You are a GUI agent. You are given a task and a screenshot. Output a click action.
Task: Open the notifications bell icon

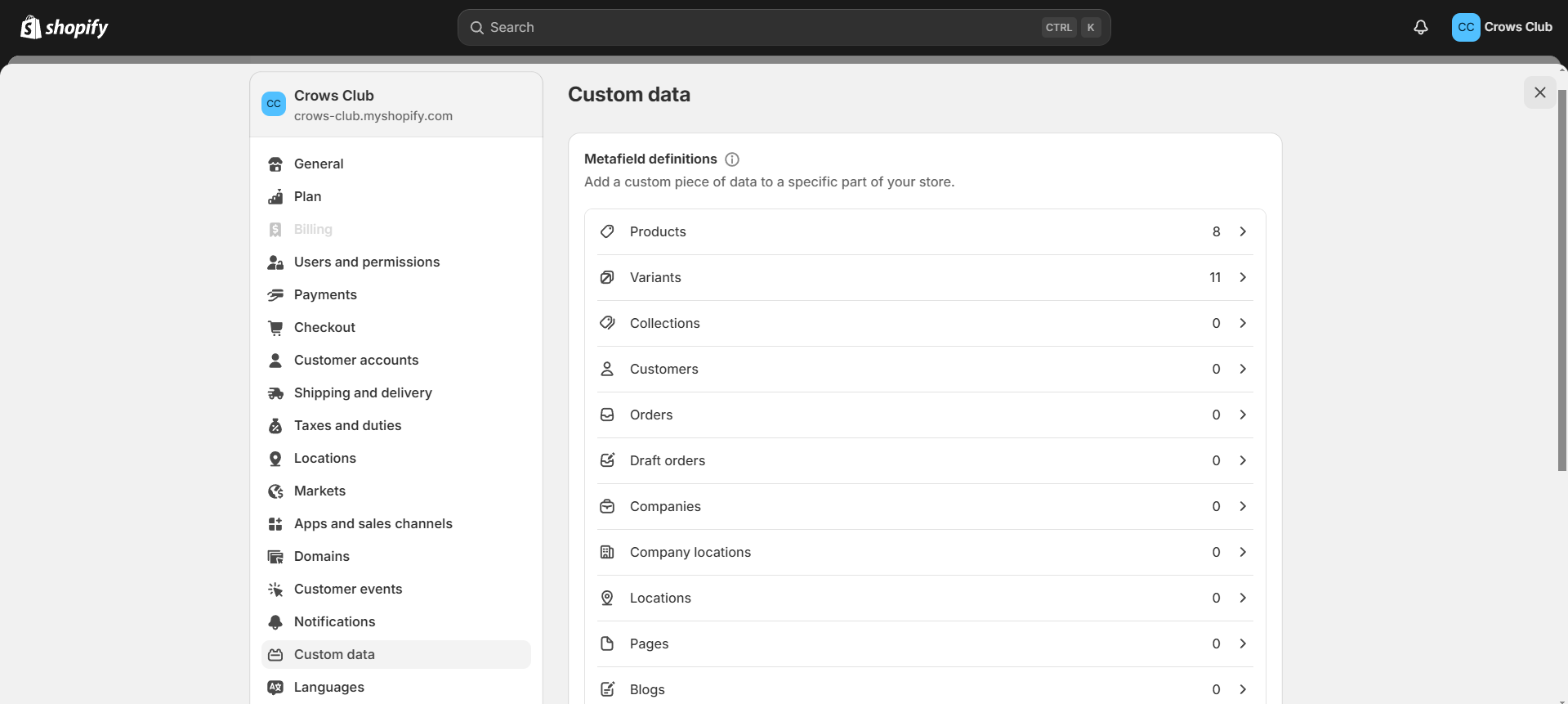[1421, 27]
